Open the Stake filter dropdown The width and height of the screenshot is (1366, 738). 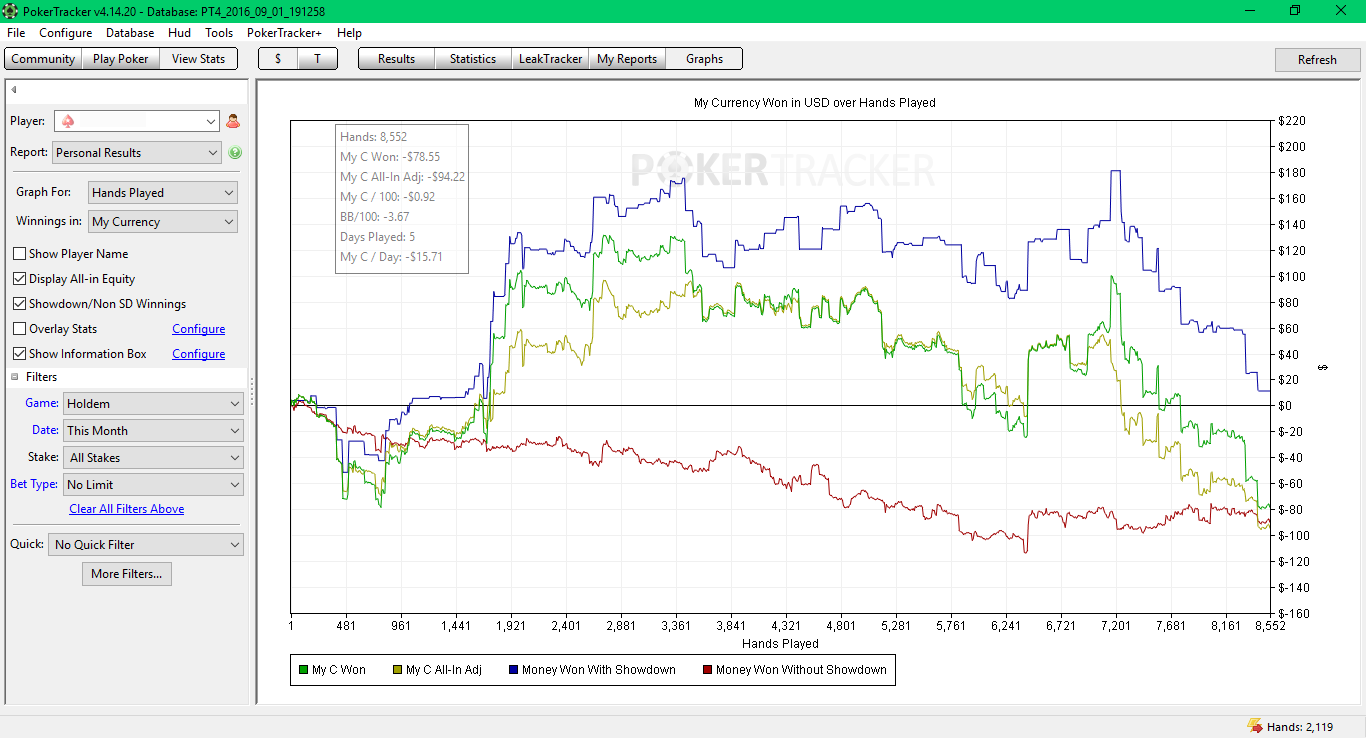(154, 458)
